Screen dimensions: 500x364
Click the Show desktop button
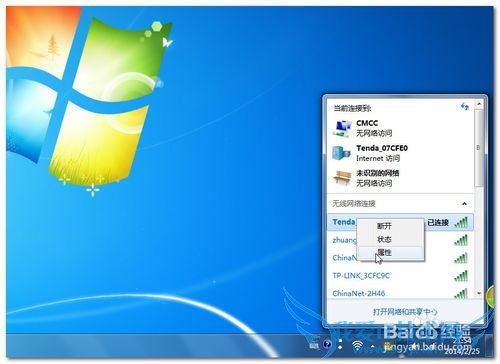(x=490, y=345)
